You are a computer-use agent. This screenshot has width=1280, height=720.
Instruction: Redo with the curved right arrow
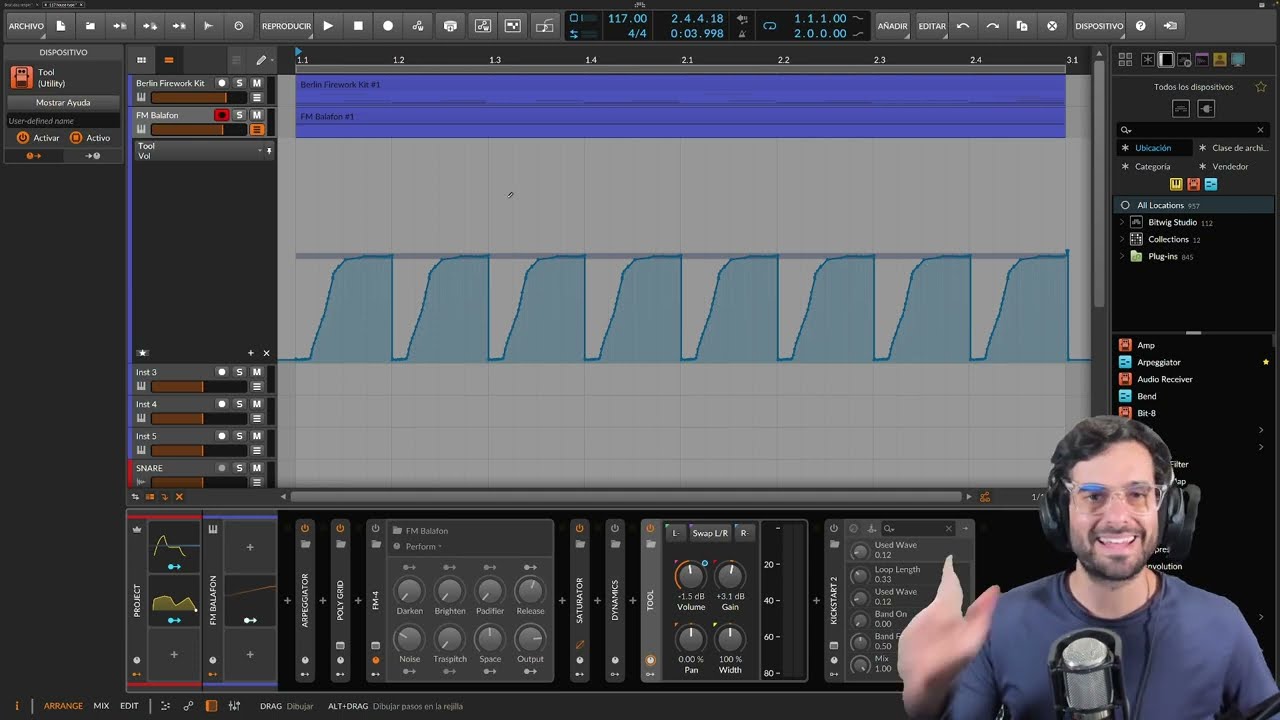[992, 26]
